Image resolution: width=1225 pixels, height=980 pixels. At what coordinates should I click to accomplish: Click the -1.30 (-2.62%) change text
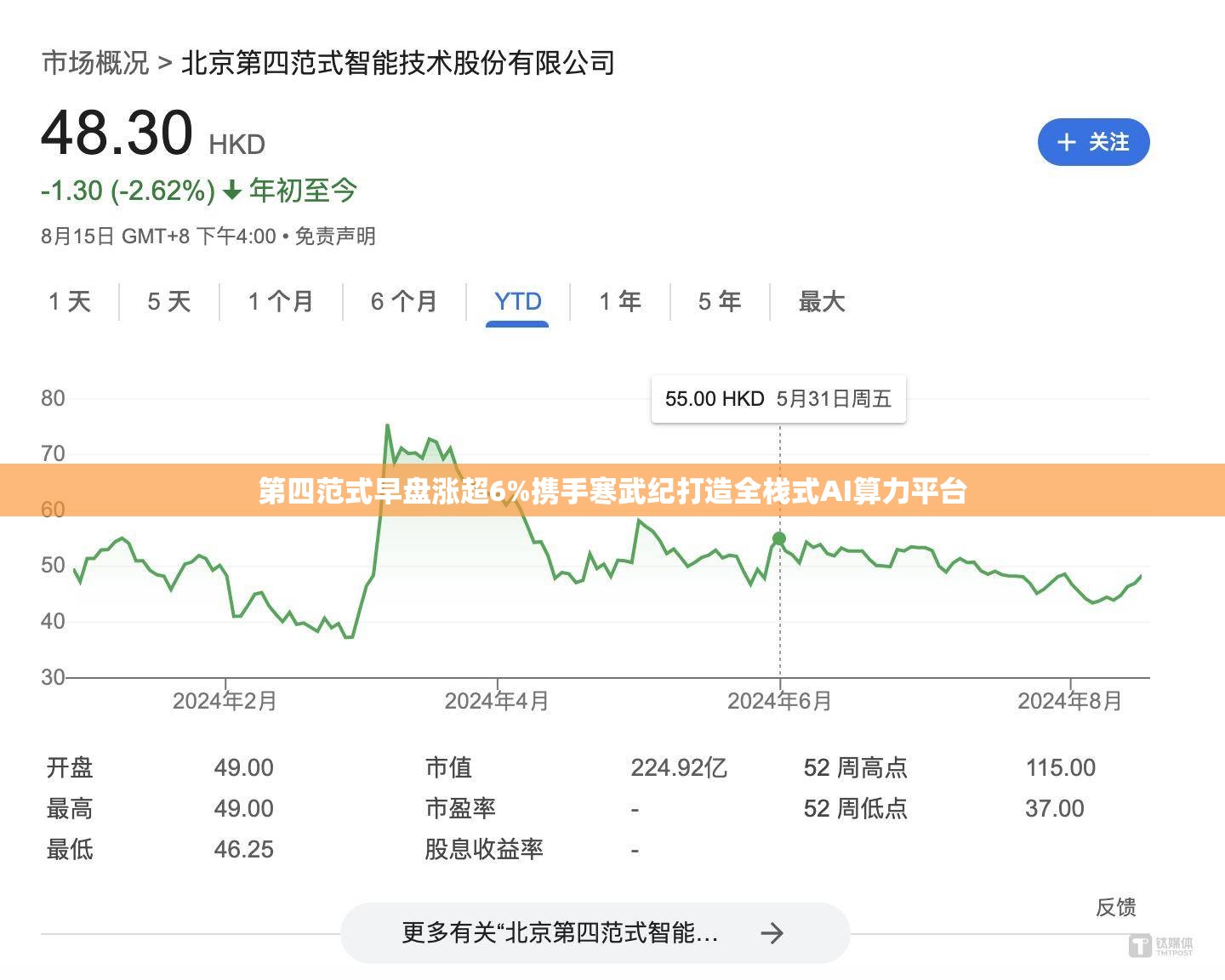128,191
